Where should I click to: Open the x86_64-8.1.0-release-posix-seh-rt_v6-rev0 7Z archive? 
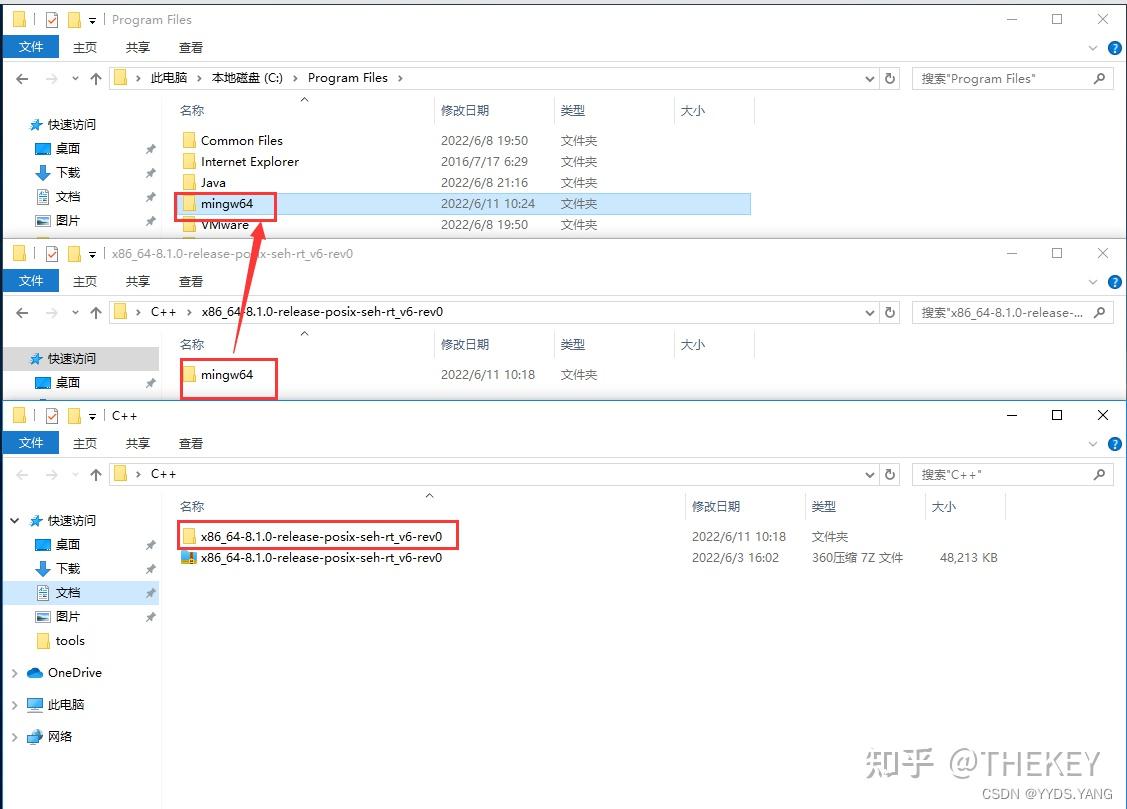pos(318,557)
